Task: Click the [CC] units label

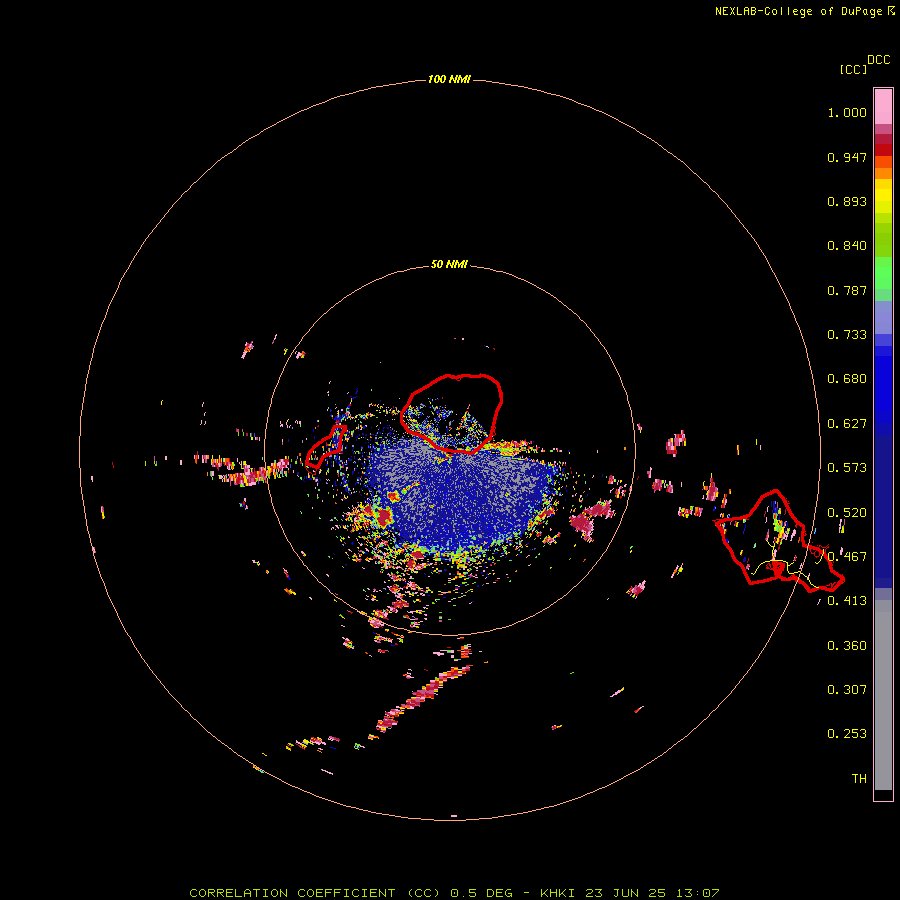Action: point(854,69)
